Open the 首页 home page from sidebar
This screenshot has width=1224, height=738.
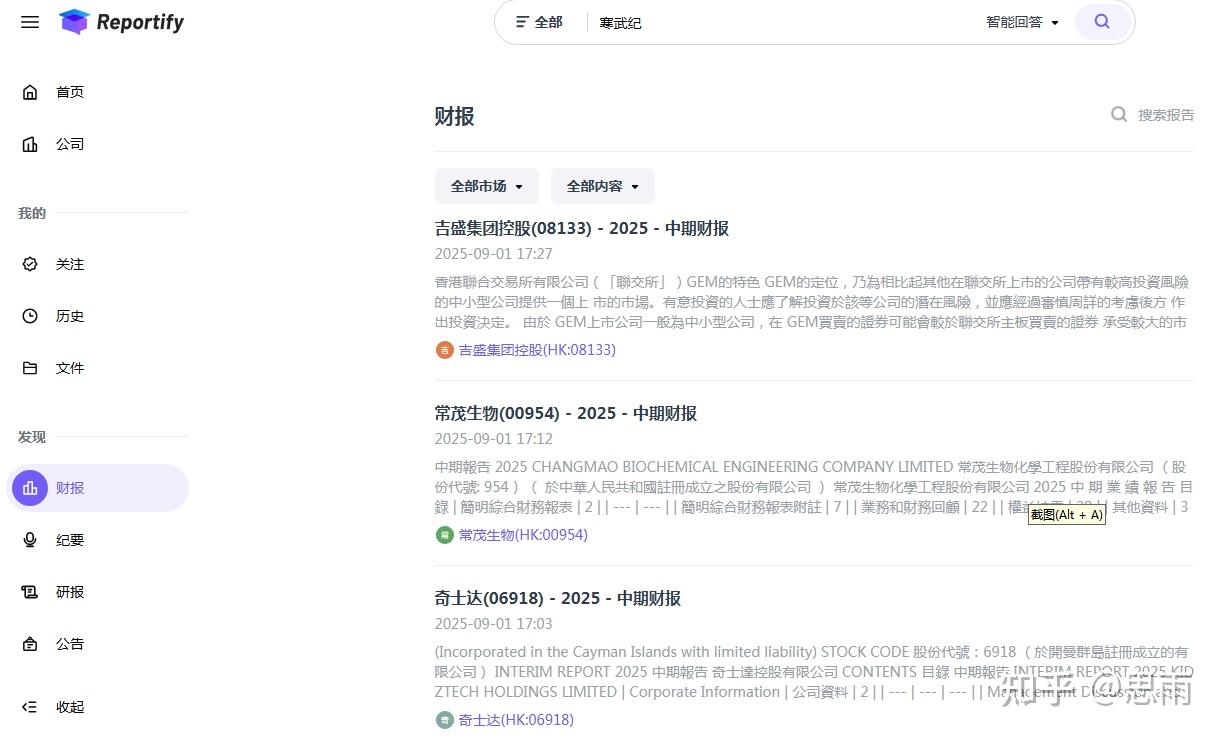click(x=69, y=92)
